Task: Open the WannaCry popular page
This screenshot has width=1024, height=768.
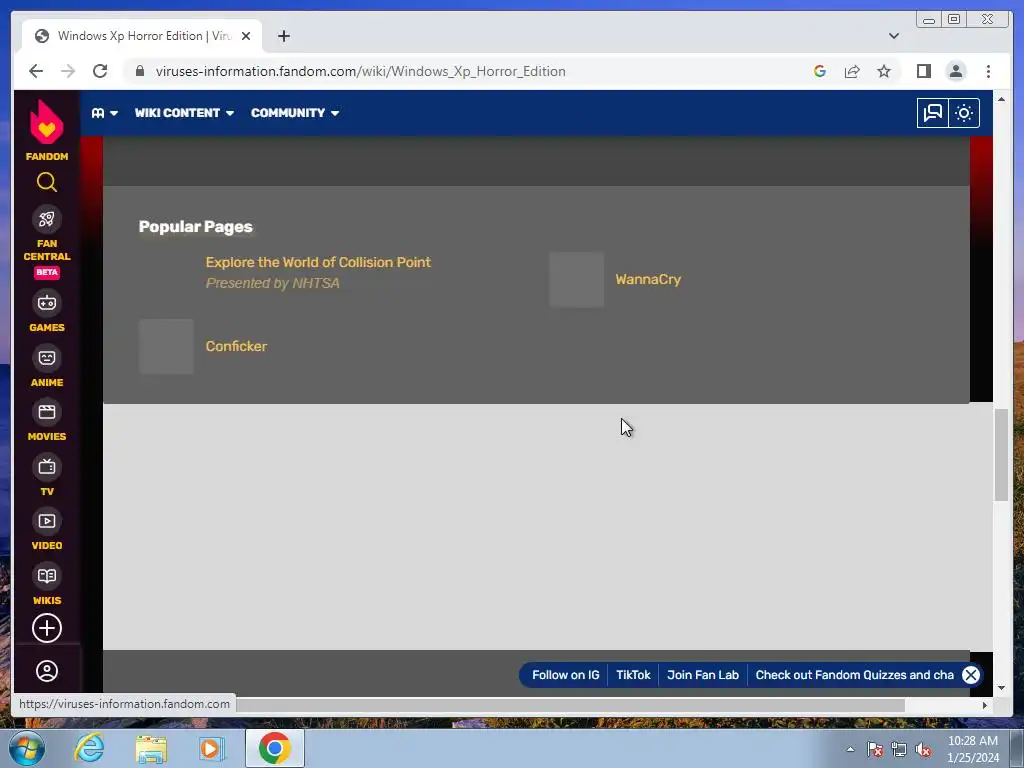Action: tap(648, 280)
